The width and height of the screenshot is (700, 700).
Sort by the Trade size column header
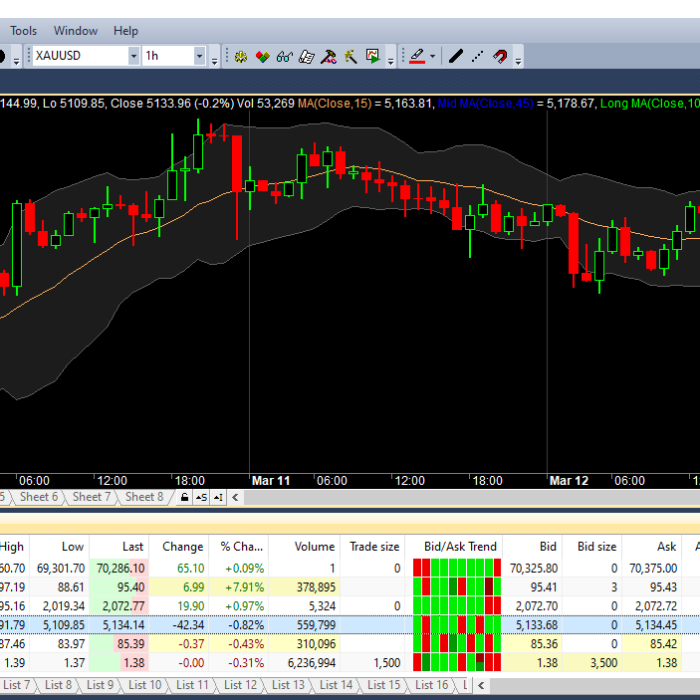pos(373,546)
